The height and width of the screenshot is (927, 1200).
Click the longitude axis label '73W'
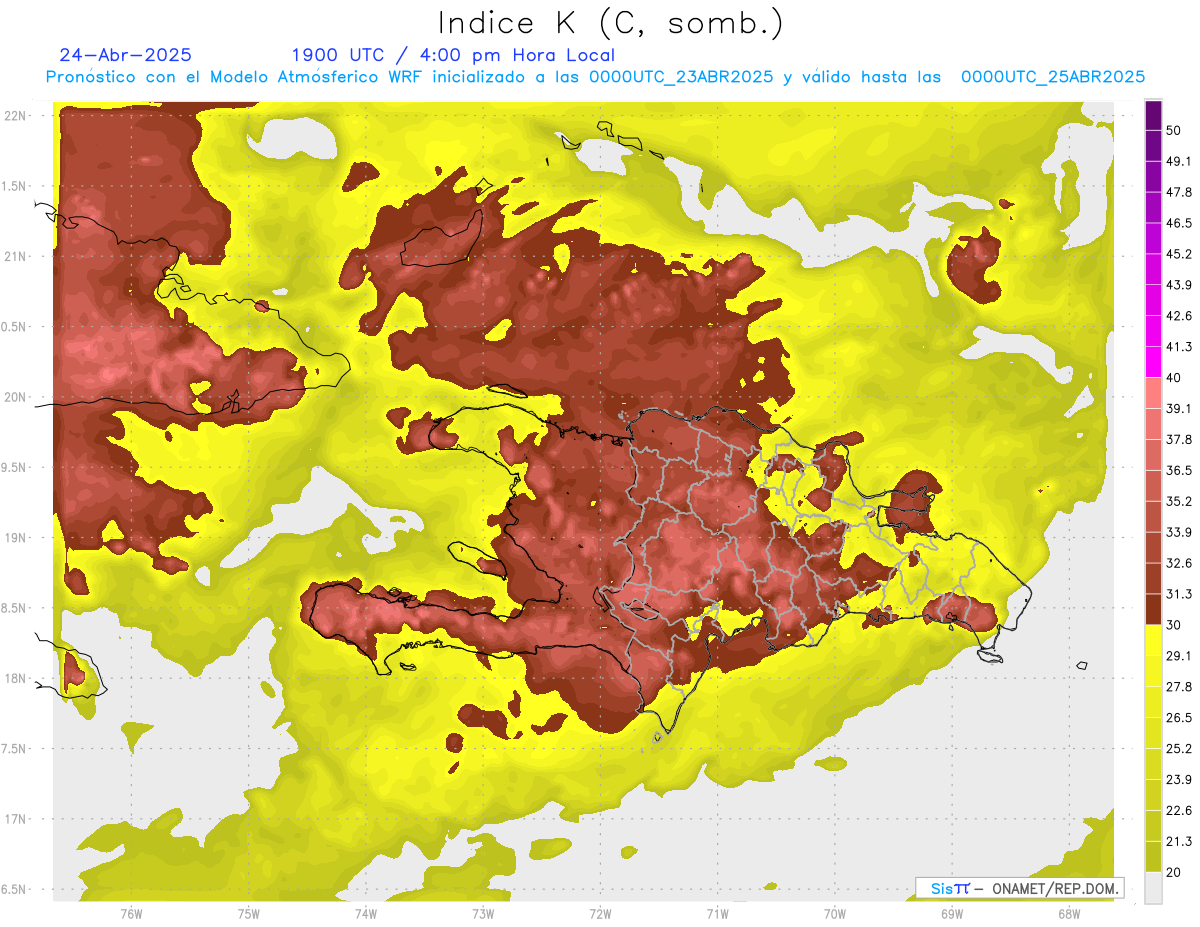coord(483,915)
